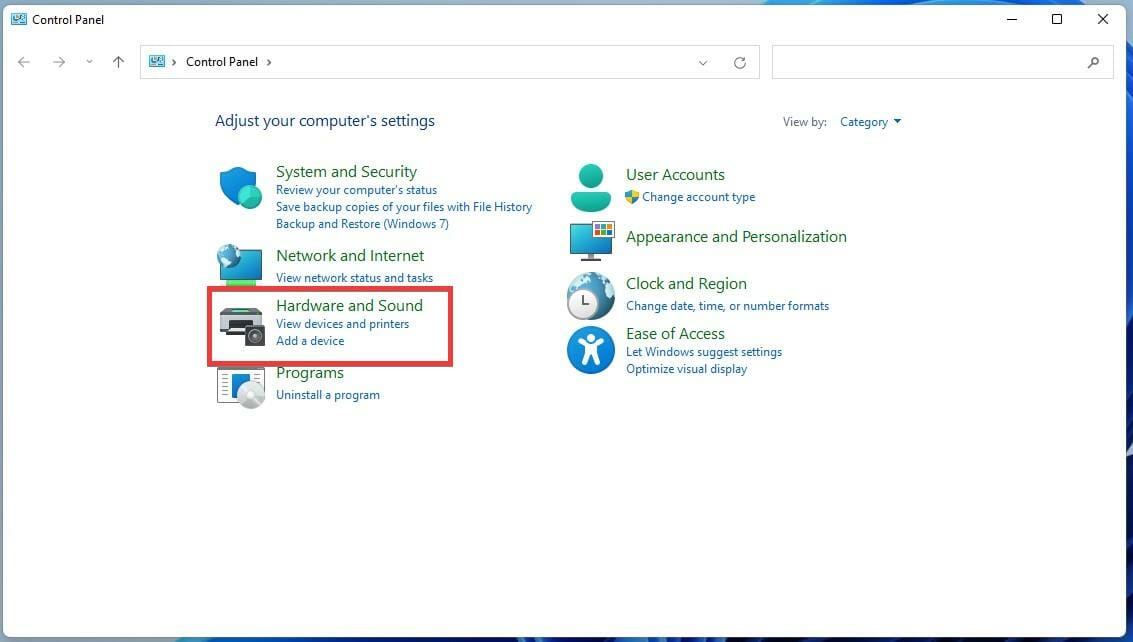Click the Hardware and Sound printer icon

[240, 322]
